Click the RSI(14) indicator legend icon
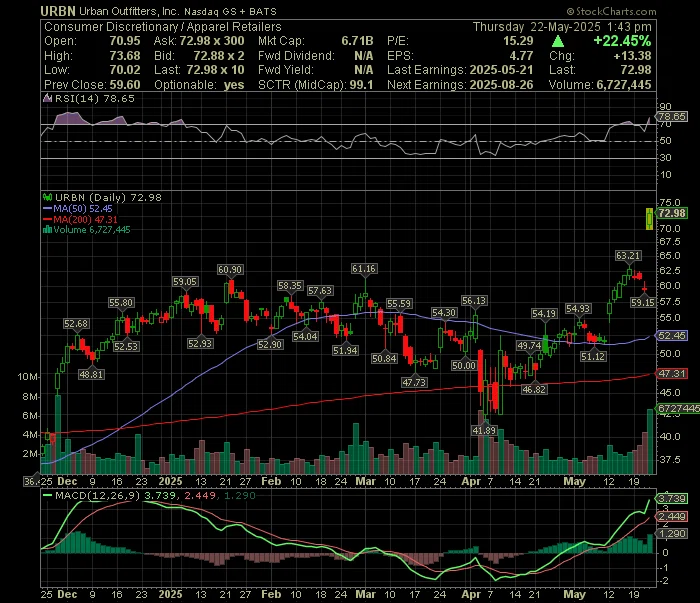The image size is (700, 603). 47,98
